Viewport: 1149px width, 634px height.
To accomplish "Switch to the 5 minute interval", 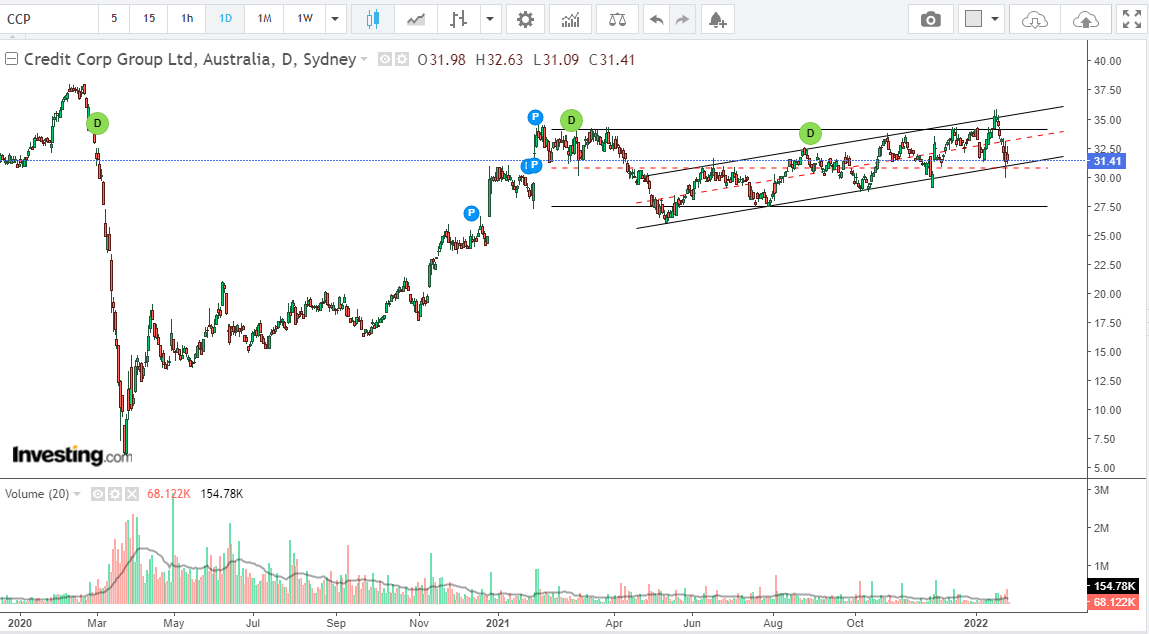I will tap(114, 19).
